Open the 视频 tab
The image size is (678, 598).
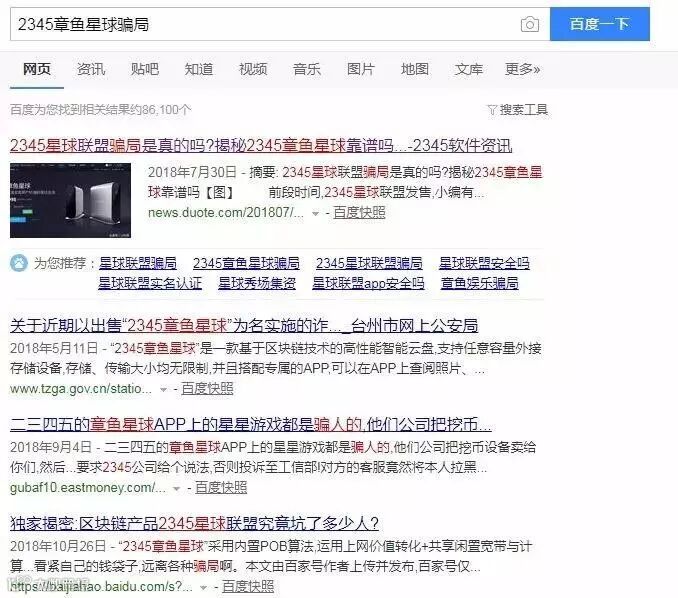tap(253, 69)
